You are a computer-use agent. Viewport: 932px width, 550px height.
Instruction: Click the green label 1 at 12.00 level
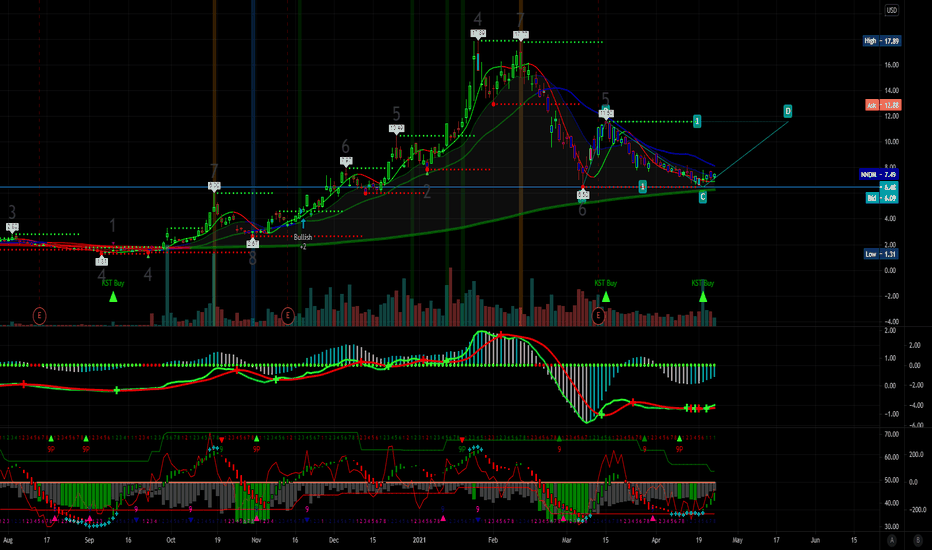[697, 121]
